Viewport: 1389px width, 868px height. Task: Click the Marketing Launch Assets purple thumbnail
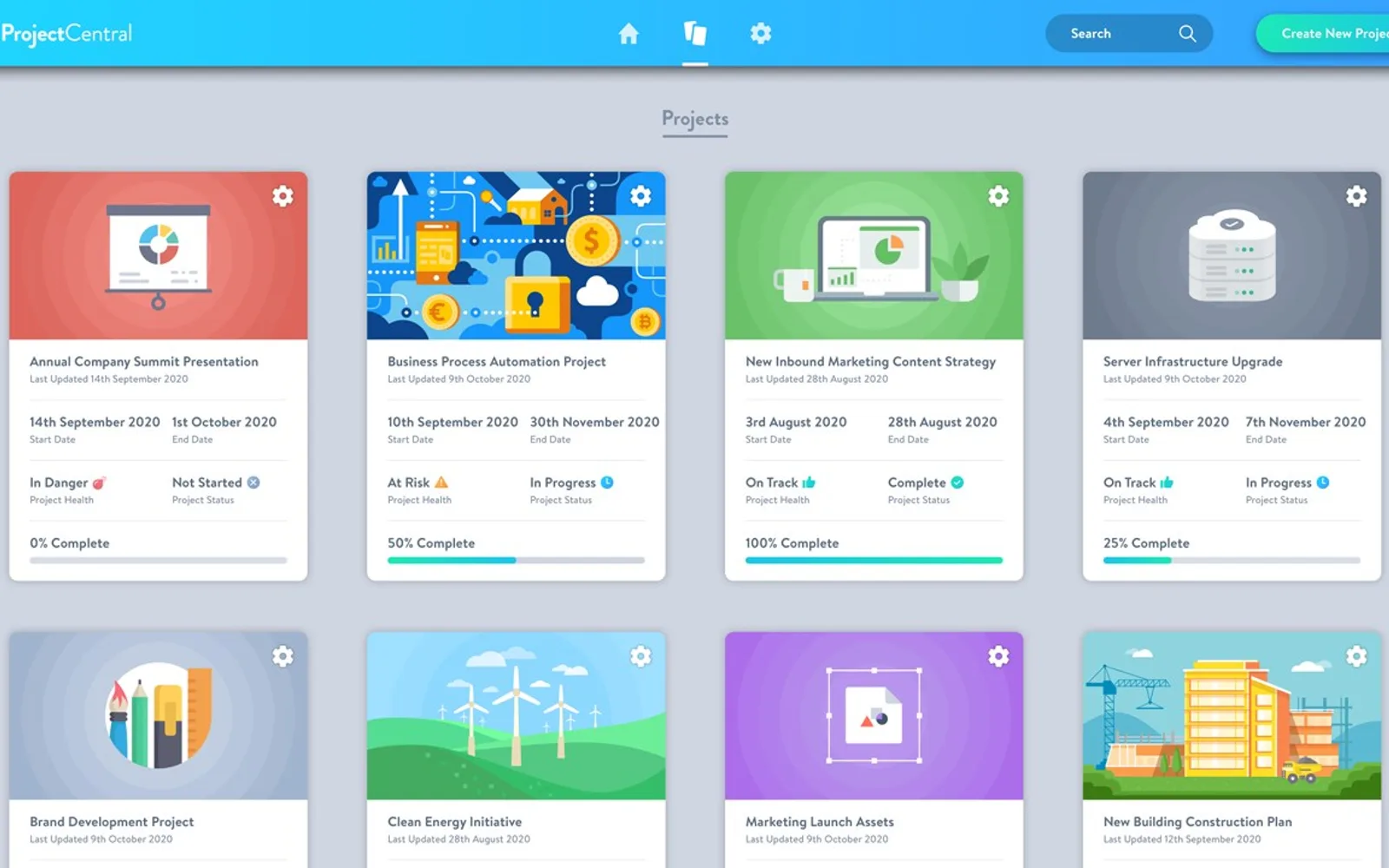pyautogui.click(x=874, y=715)
